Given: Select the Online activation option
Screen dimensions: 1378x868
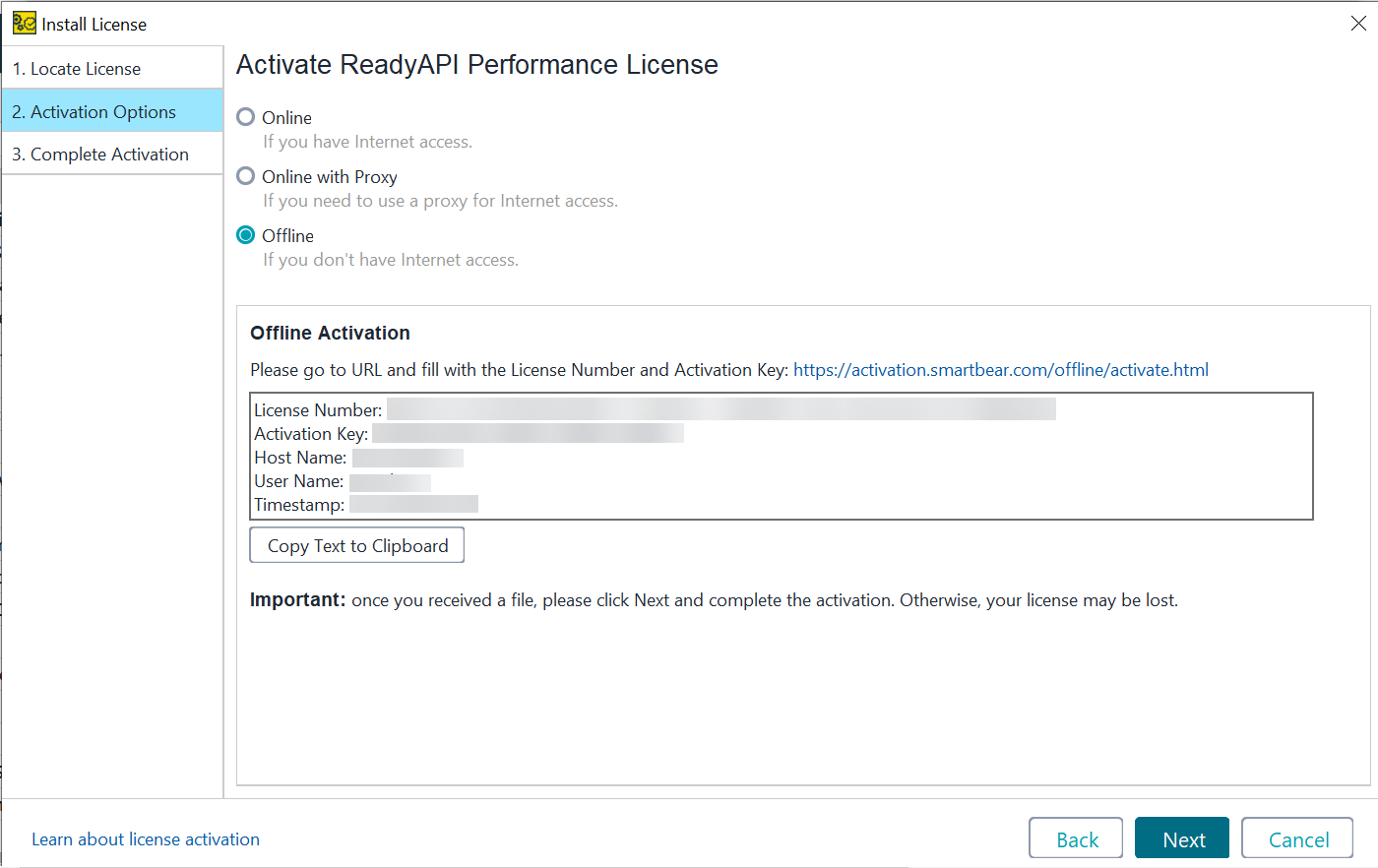Looking at the screenshot, I should click(245, 117).
